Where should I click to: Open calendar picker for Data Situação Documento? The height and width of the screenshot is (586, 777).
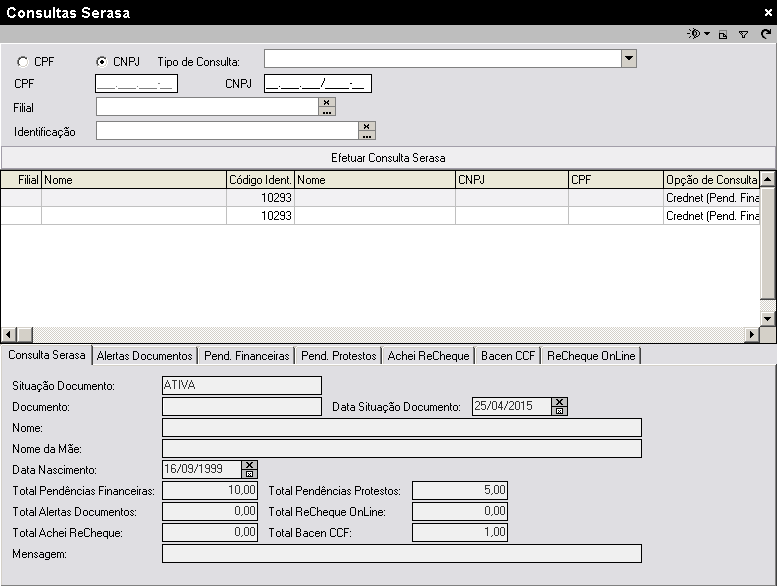559,411
